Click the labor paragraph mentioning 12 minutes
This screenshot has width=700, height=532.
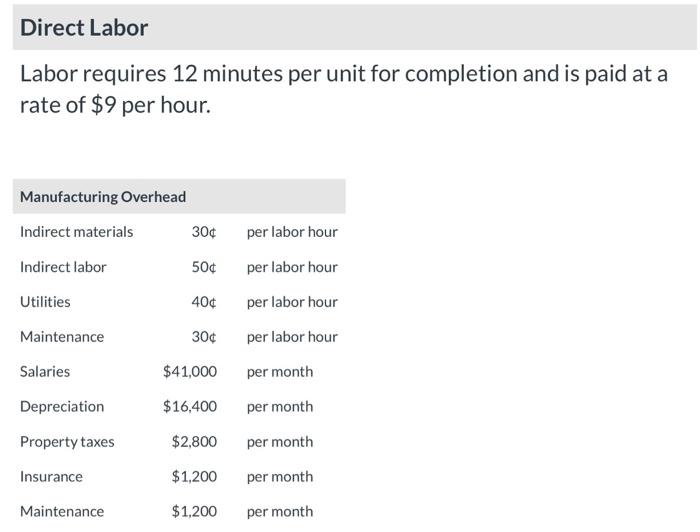344,89
